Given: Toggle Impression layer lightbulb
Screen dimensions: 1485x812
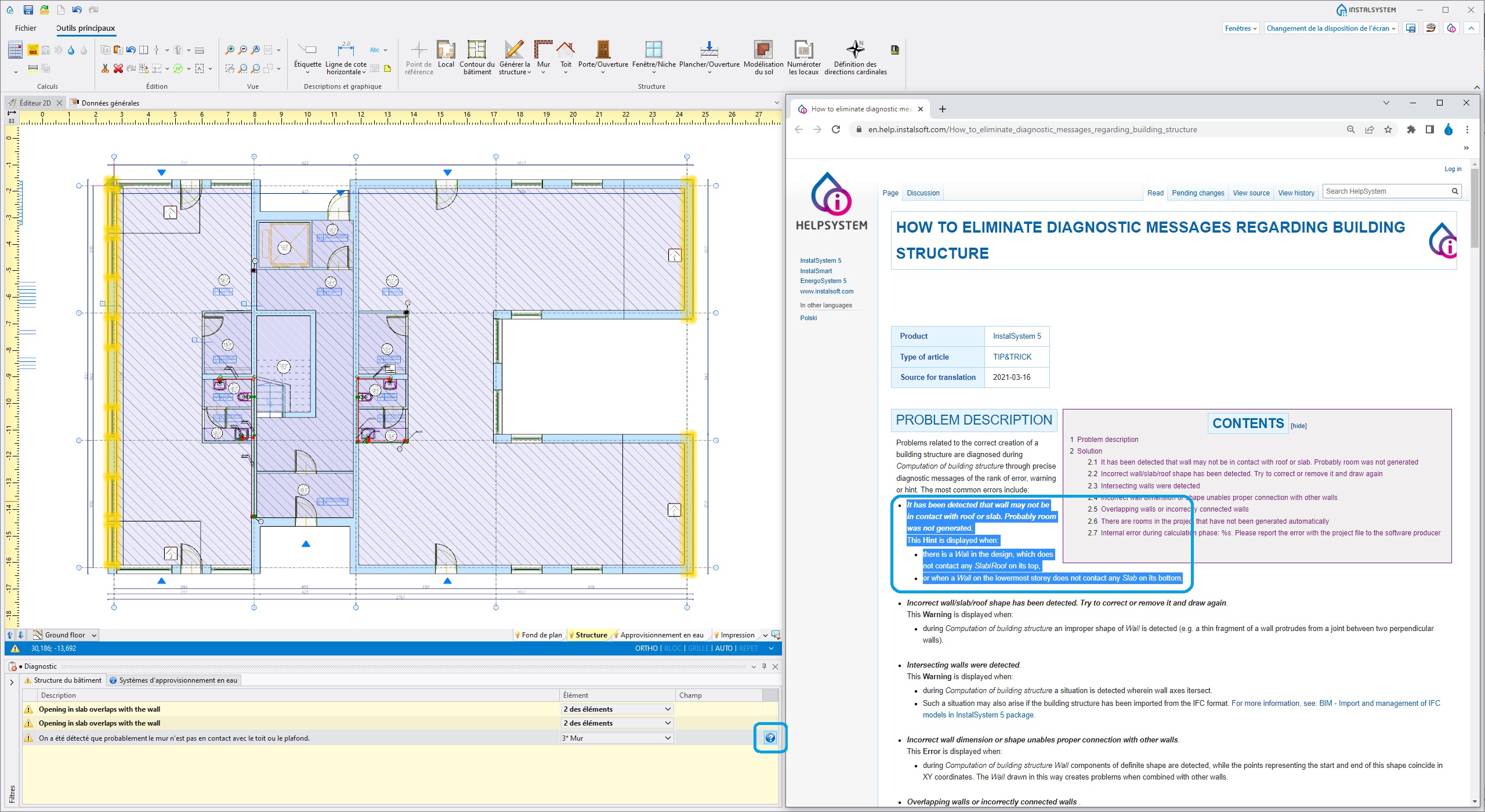Looking at the screenshot, I should click(x=716, y=635).
